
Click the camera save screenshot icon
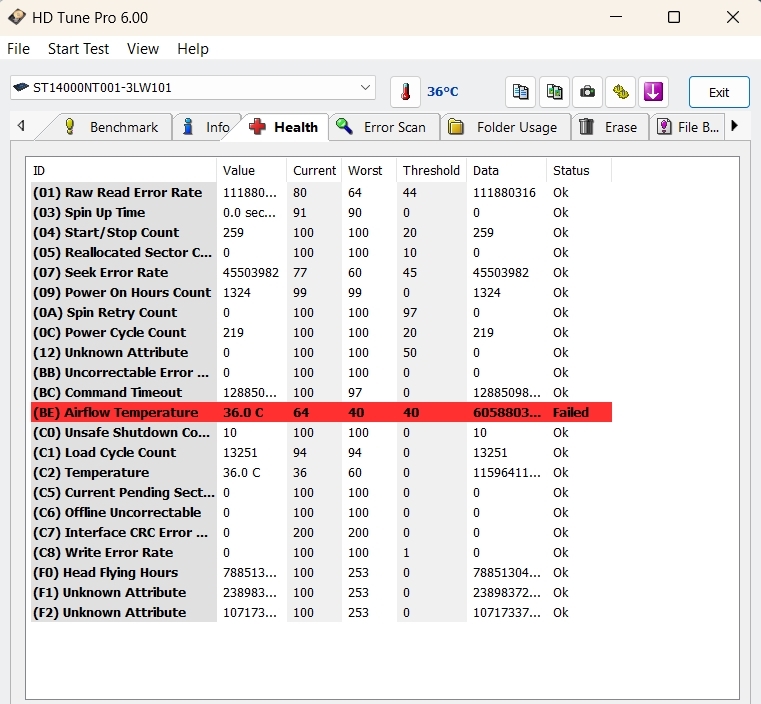(588, 92)
